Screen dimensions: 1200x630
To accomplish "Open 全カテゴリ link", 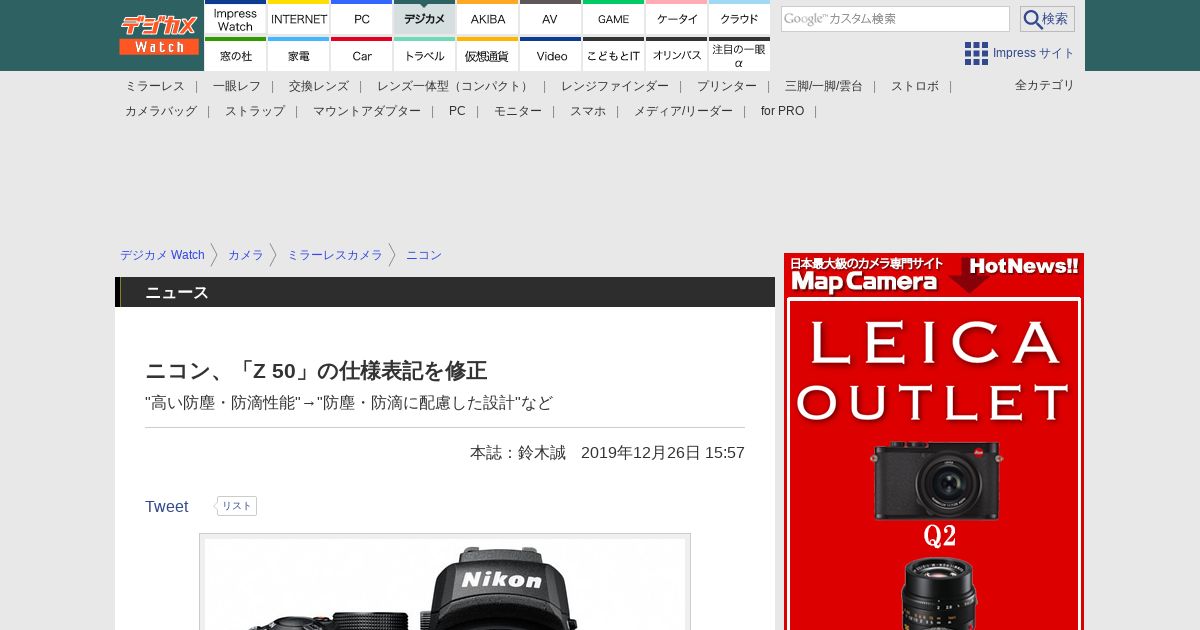I will pyautogui.click(x=1045, y=85).
